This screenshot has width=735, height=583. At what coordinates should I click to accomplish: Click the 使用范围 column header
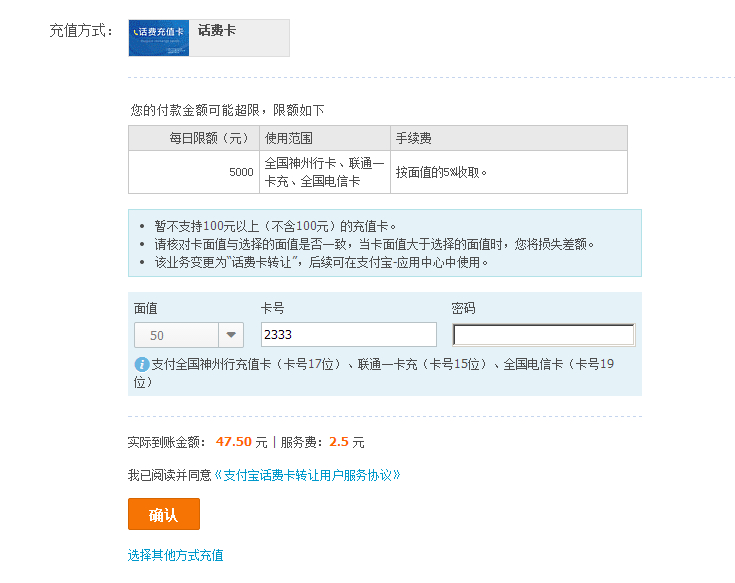click(x=289, y=138)
